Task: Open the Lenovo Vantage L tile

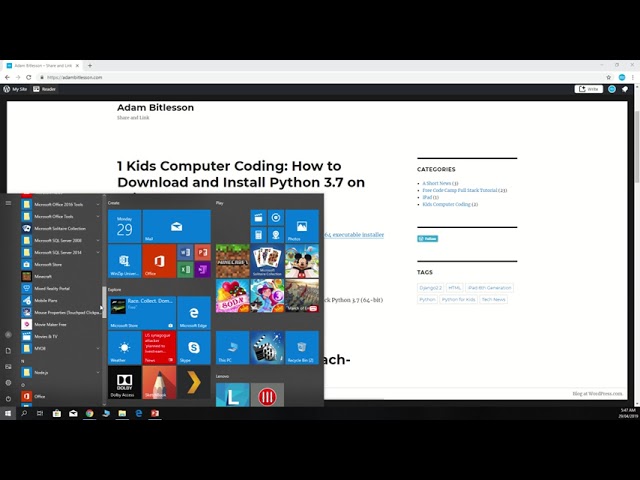Action: 233,395
